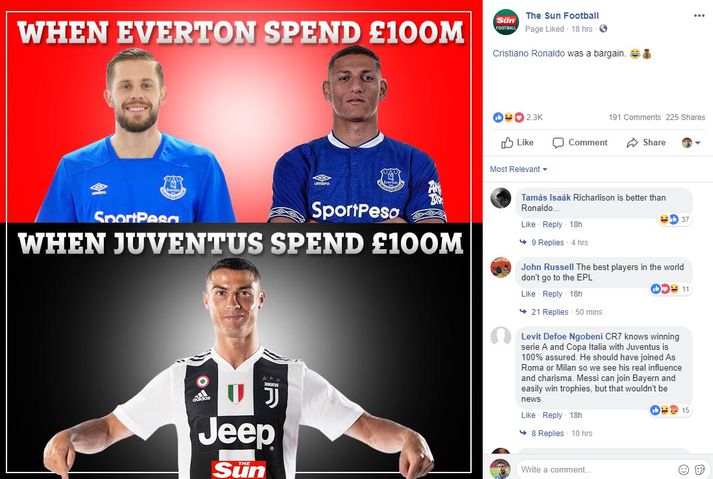Open the three-dot post options menu

tap(699, 15)
